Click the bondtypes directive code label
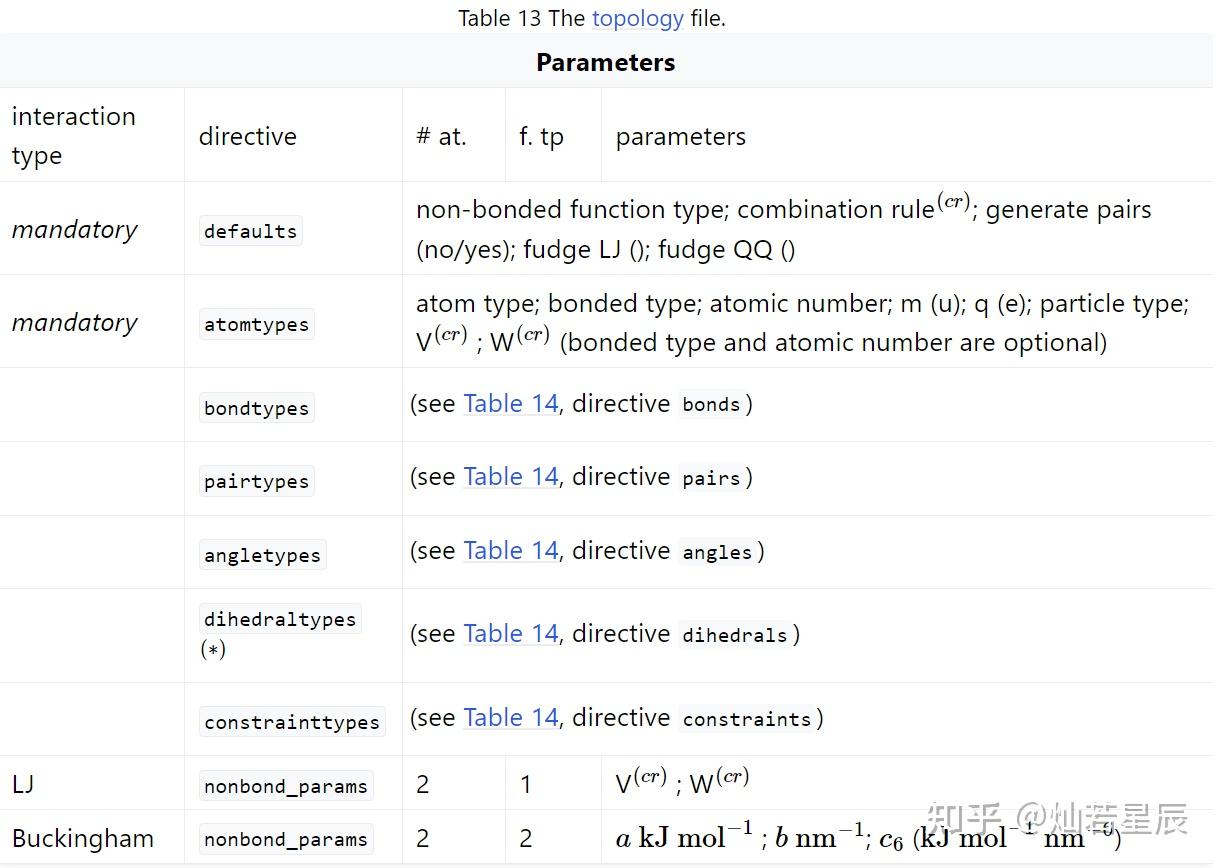This screenshot has width=1219, height=868. pos(256,408)
